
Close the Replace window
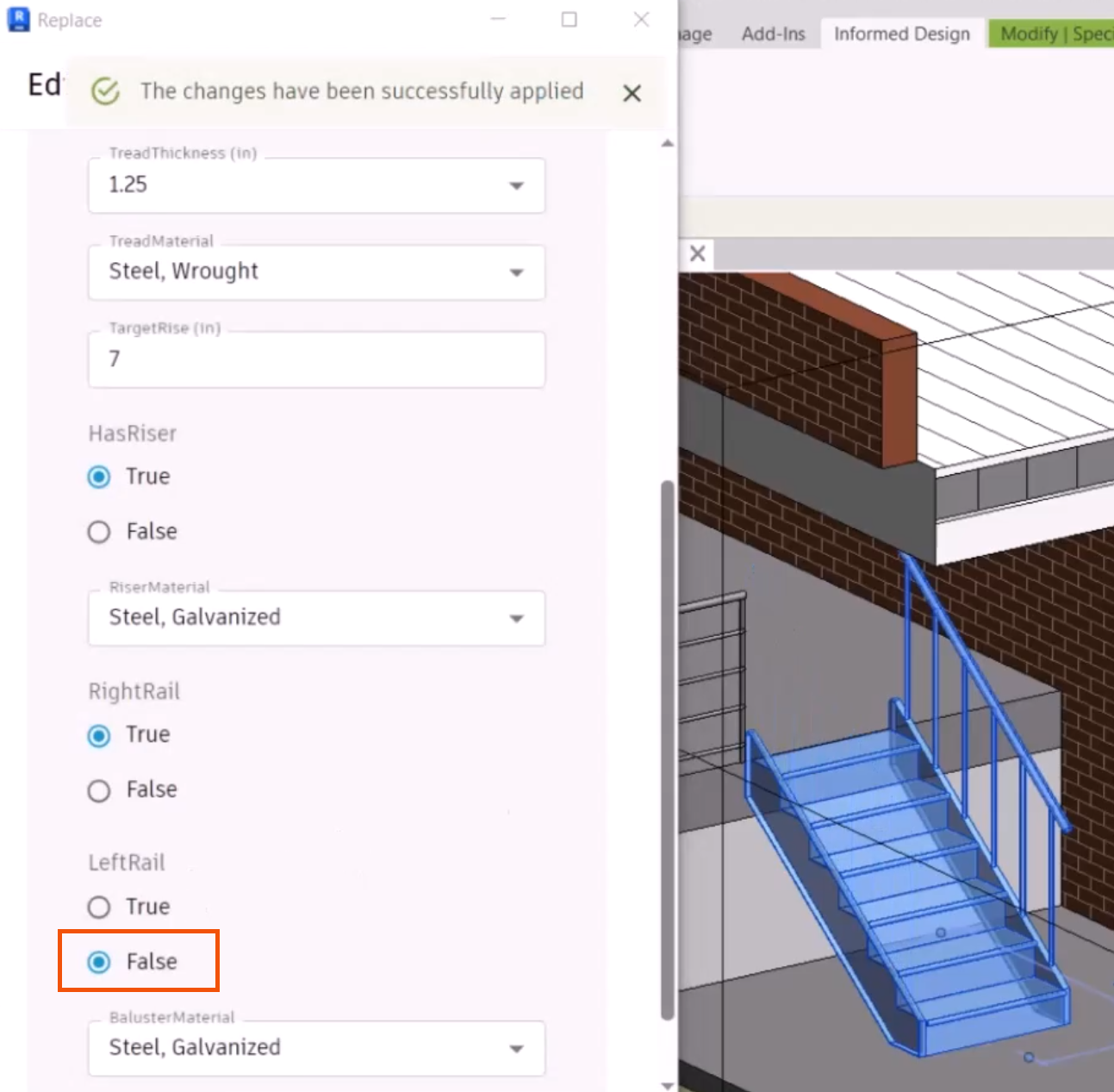[x=641, y=19]
